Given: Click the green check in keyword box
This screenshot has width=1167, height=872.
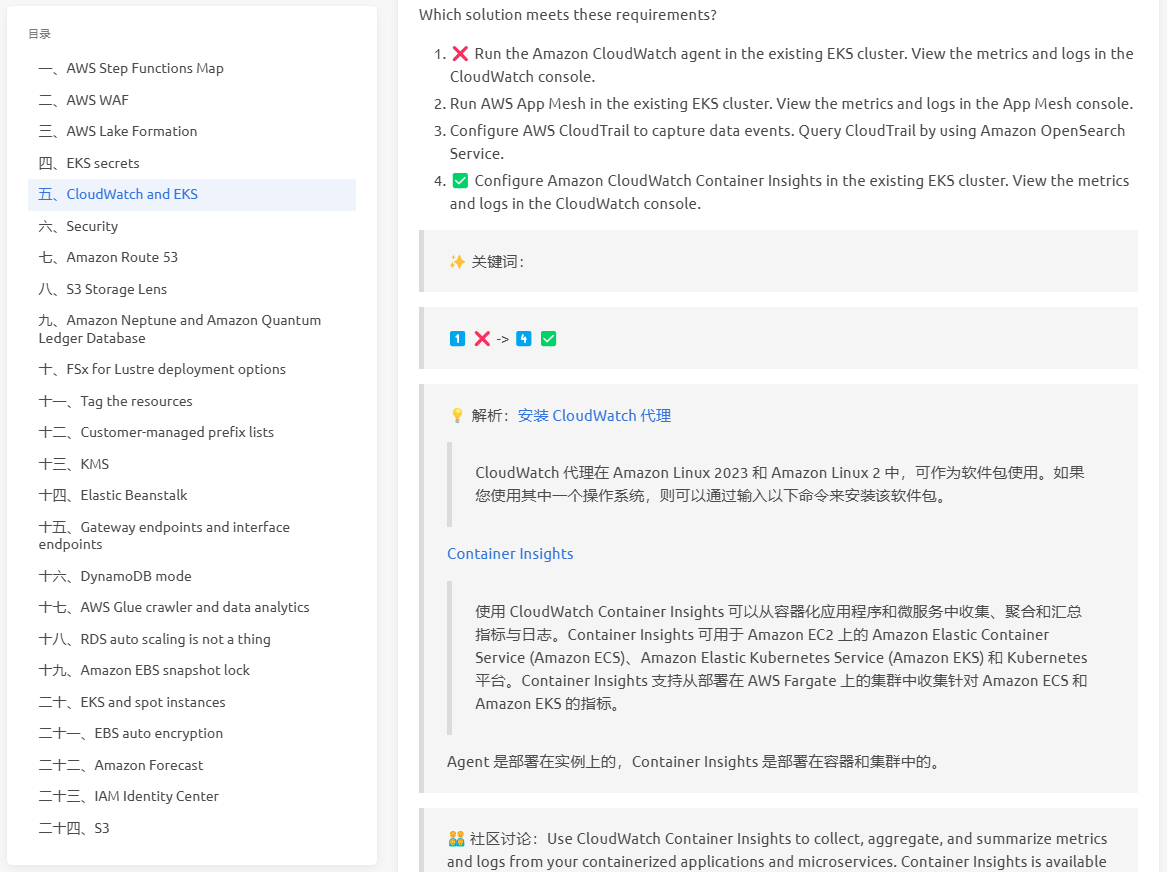Looking at the screenshot, I should point(549,339).
